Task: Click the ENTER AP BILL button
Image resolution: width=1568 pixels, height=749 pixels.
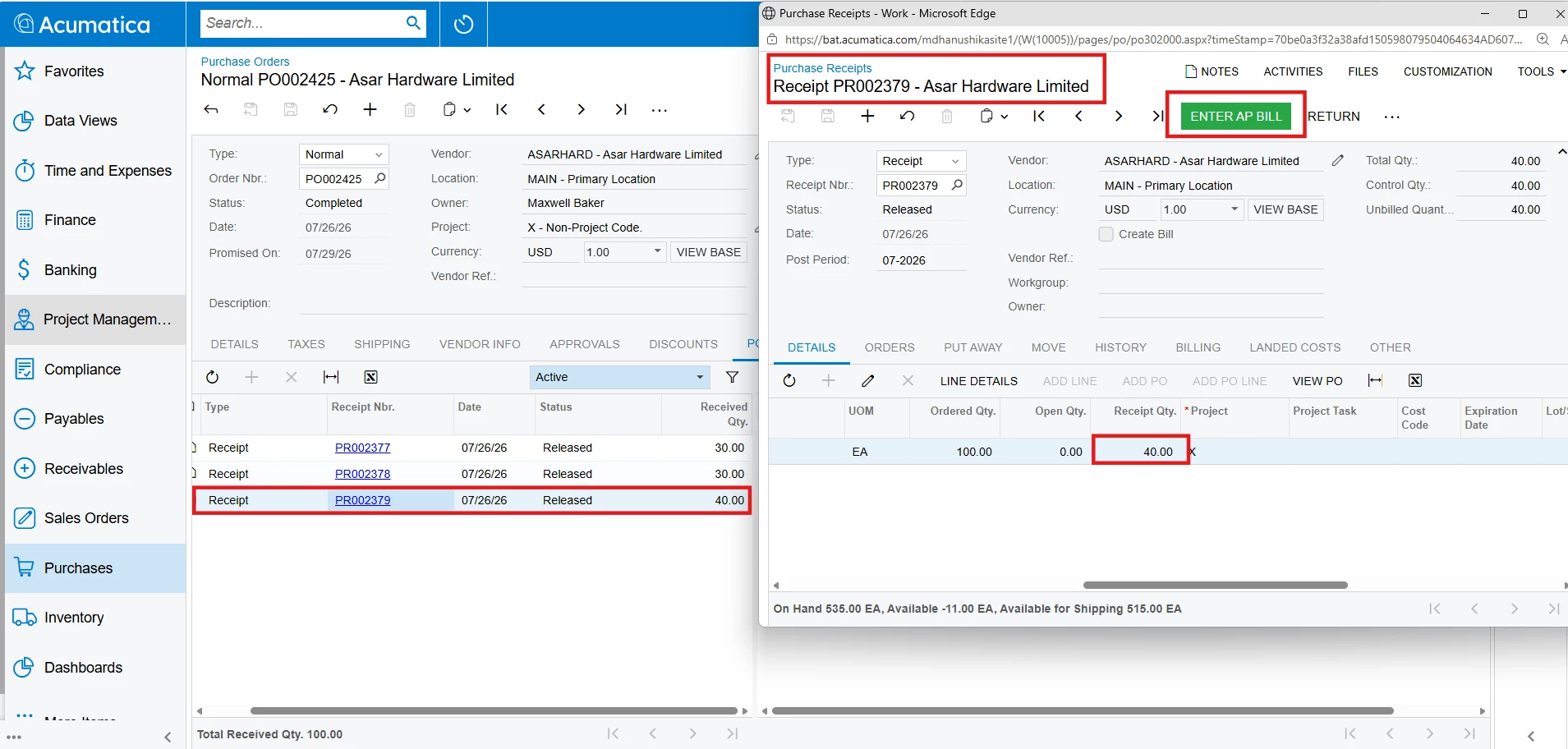Action: [x=1236, y=116]
